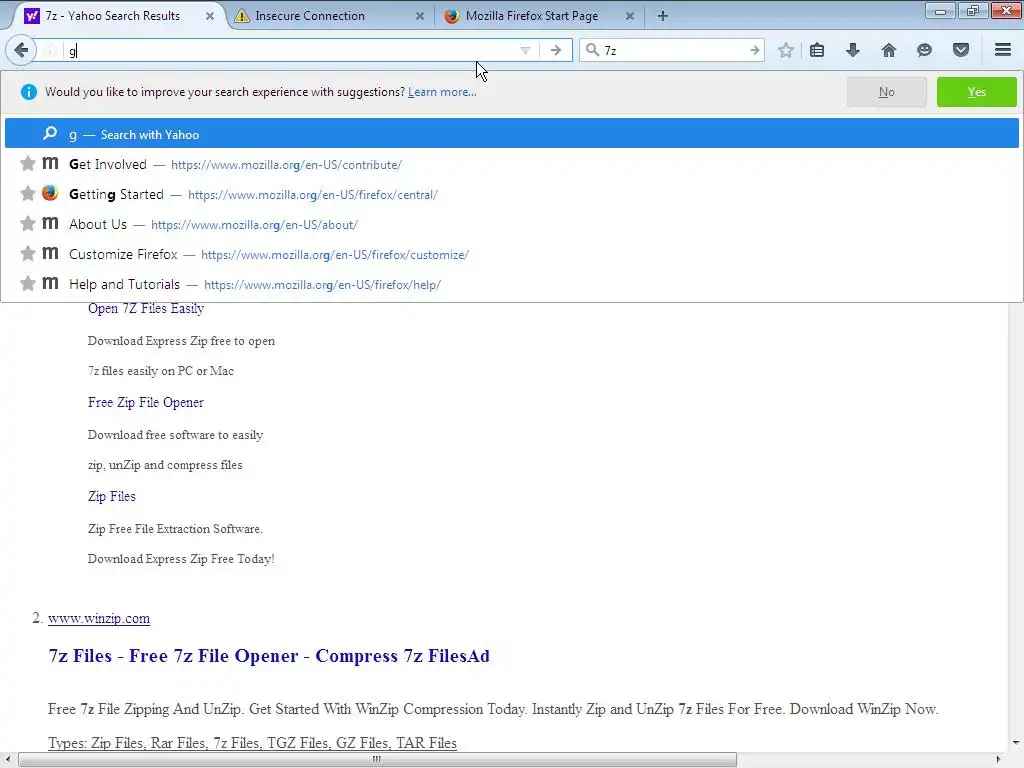Image resolution: width=1024 pixels, height=768 pixels.
Task: Click the text '7z files easily on PC or Mac'
Action: [161, 371]
